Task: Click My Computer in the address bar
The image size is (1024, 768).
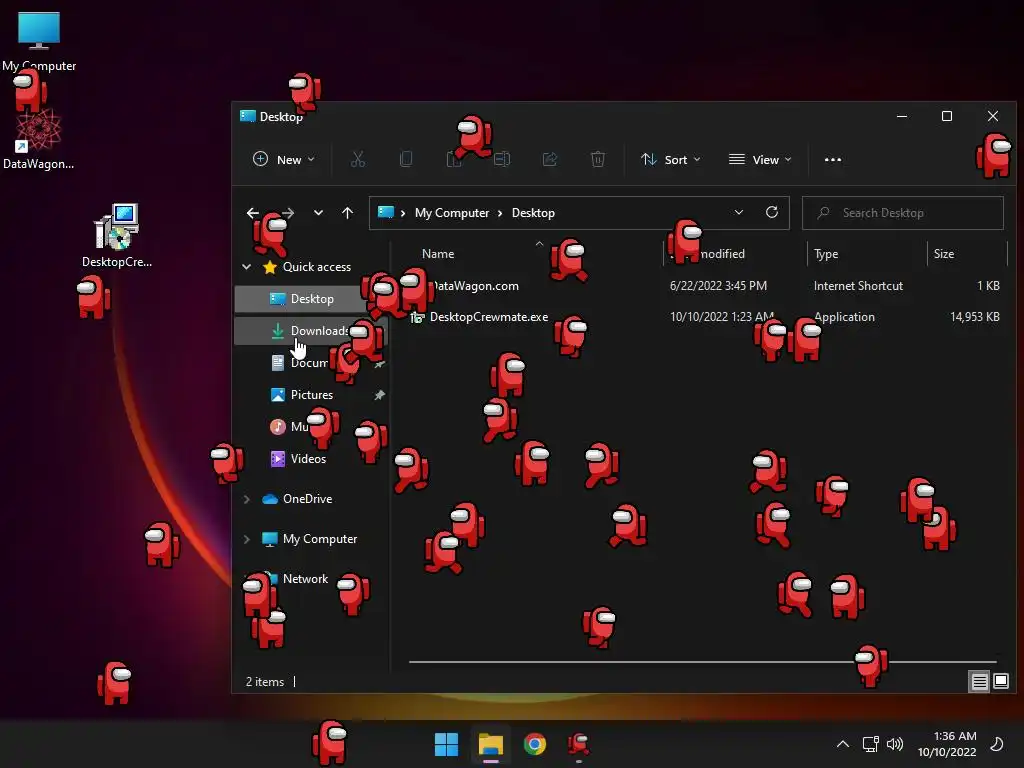Action: tap(452, 213)
